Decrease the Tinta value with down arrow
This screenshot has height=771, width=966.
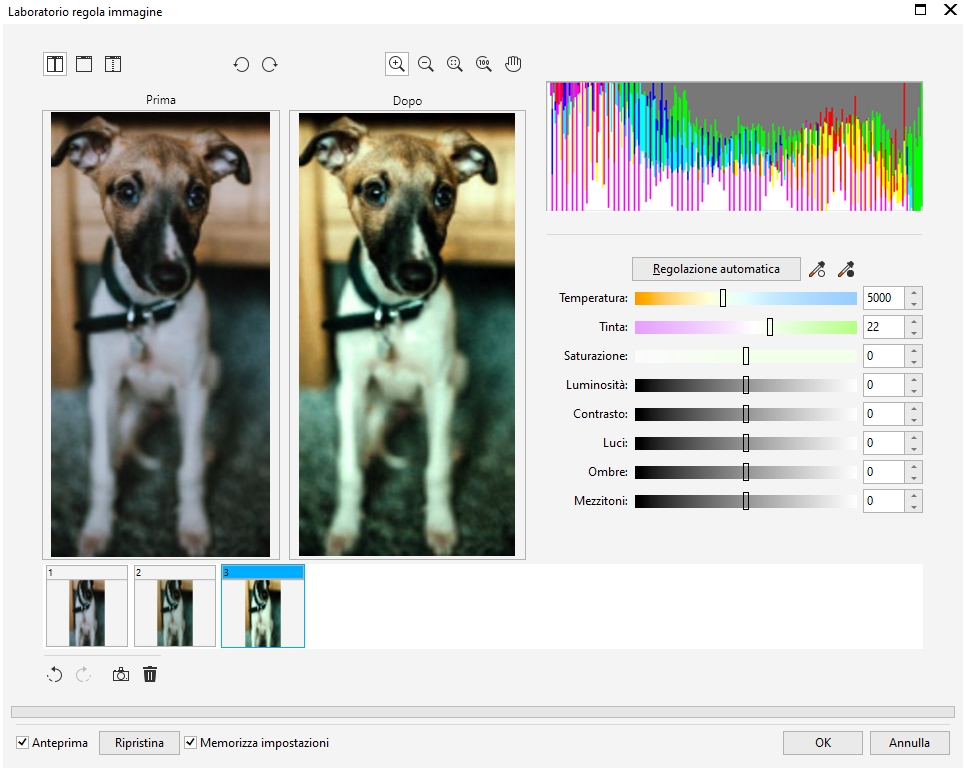pyautogui.click(x=914, y=333)
